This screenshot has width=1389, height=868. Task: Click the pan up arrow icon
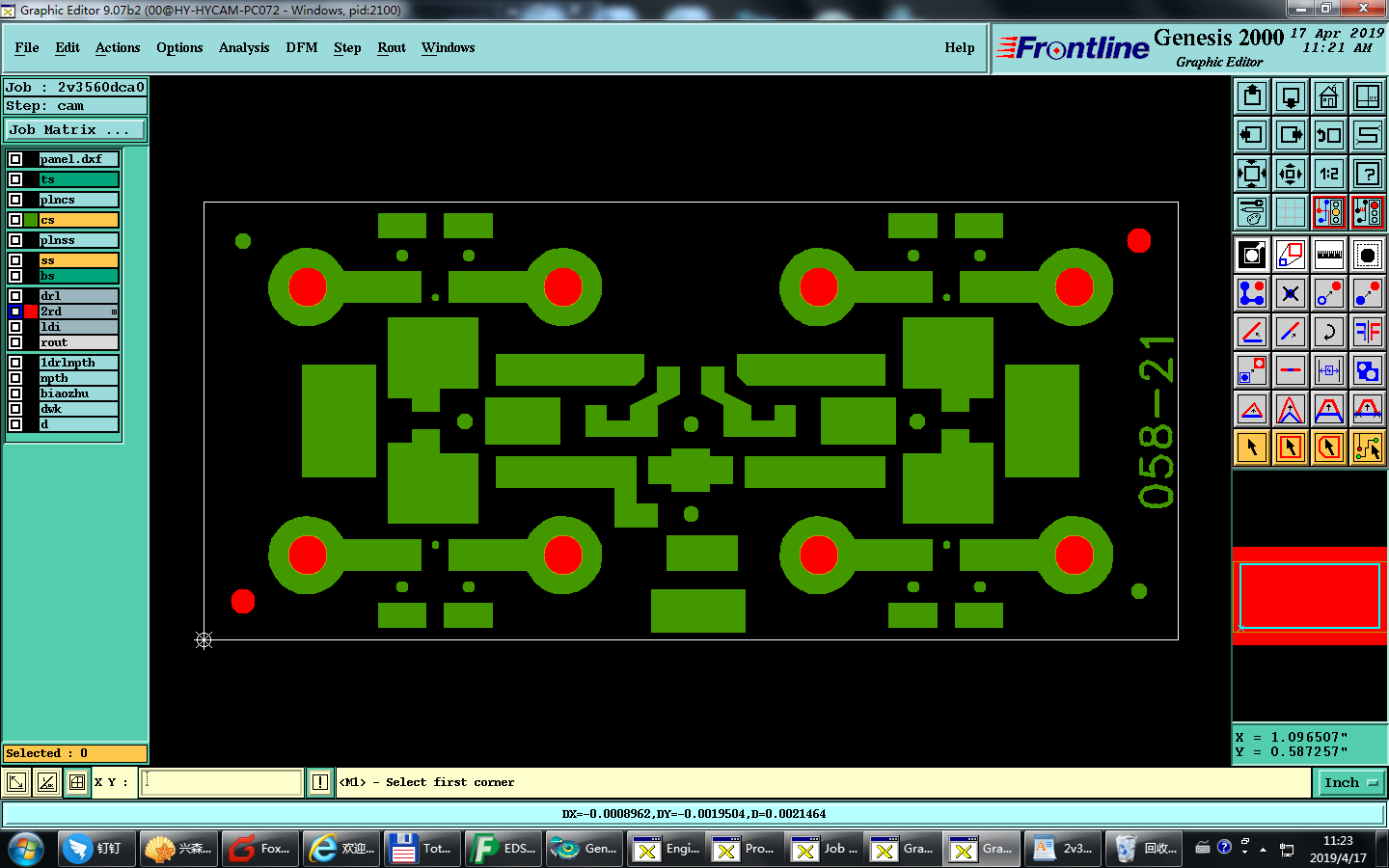pos(1252,96)
